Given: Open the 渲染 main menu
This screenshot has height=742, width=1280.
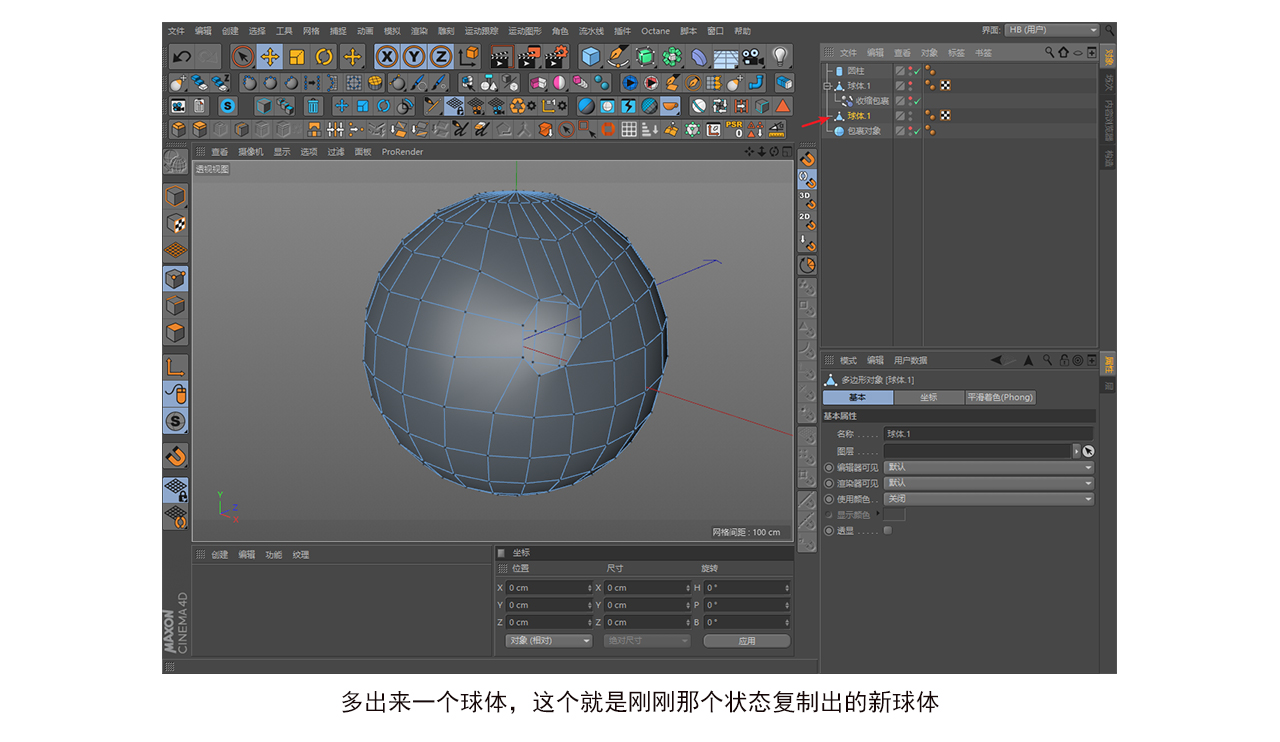Looking at the screenshot, I should 419,31.
